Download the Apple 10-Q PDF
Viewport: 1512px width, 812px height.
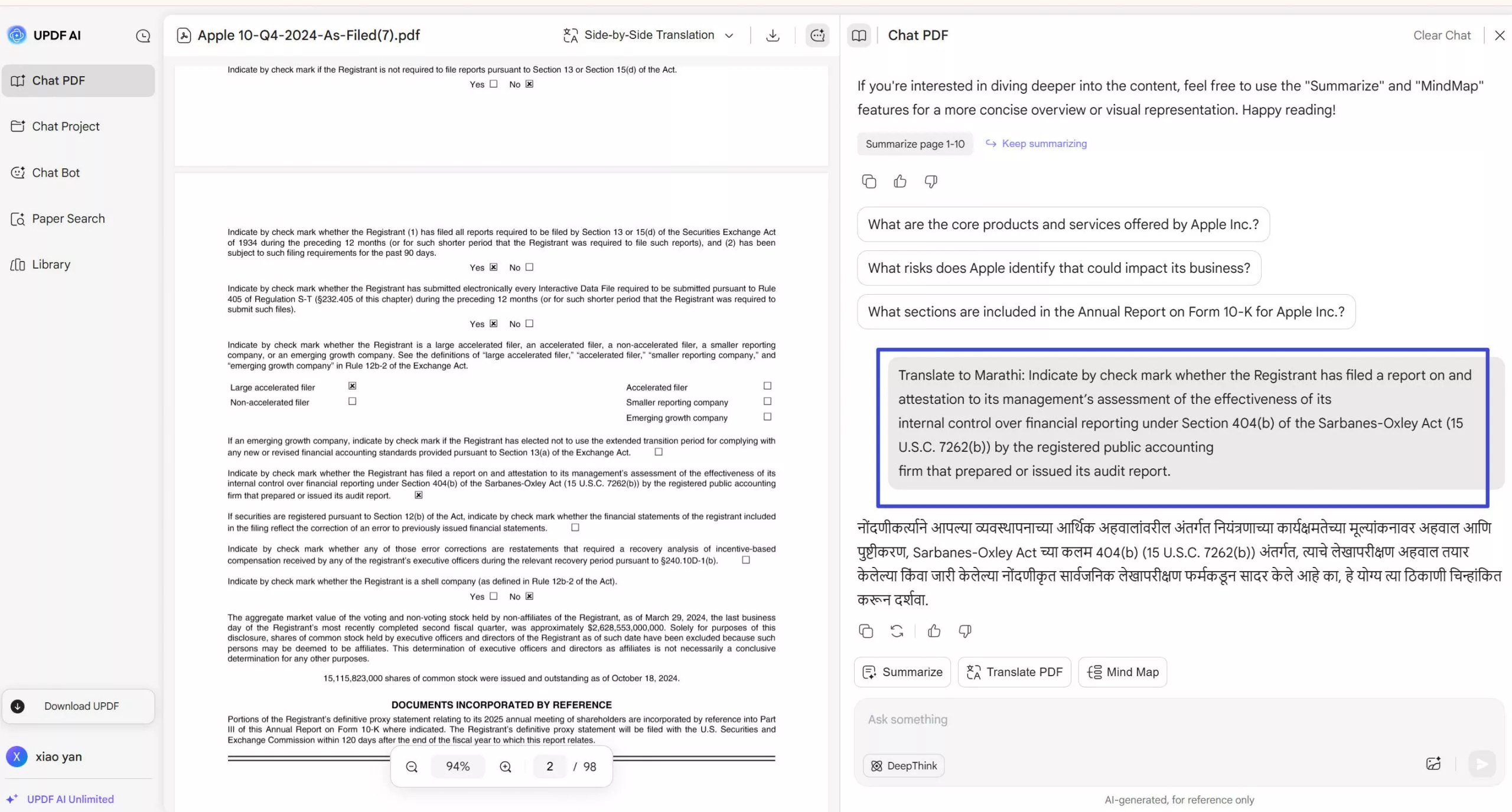pos(772,35)
